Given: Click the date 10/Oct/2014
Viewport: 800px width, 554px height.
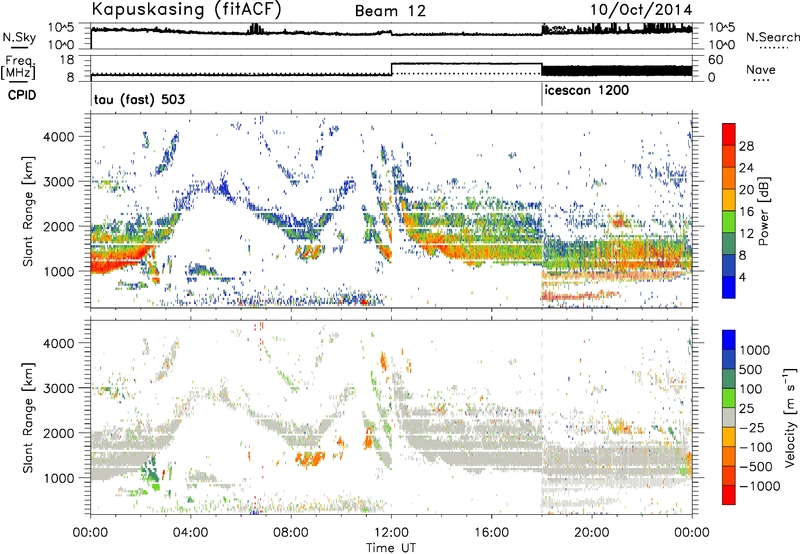Looking at the screenshot, I should 641,10.
